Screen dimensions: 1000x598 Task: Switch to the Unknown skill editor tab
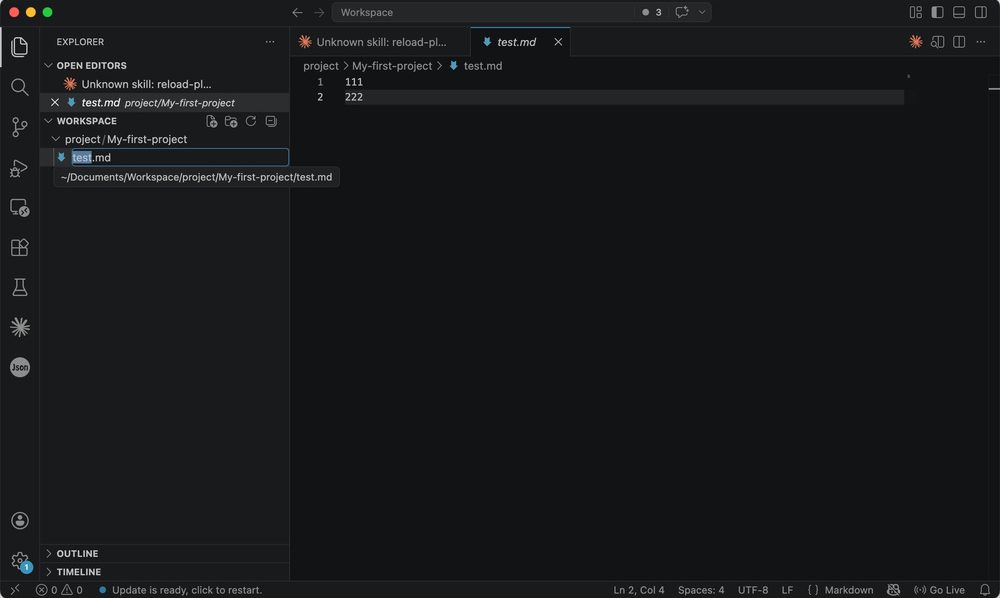(380, 42)
